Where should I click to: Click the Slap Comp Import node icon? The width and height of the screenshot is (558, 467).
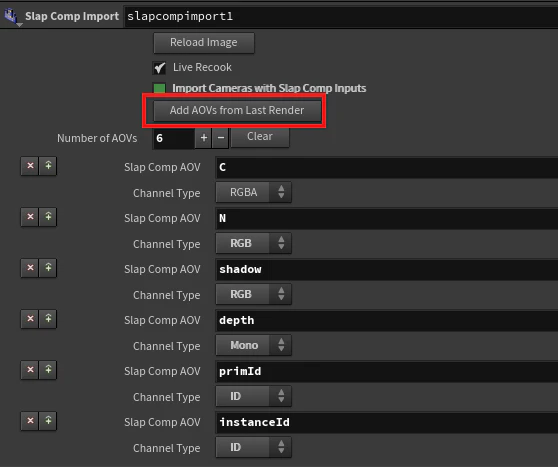[11, 16]
